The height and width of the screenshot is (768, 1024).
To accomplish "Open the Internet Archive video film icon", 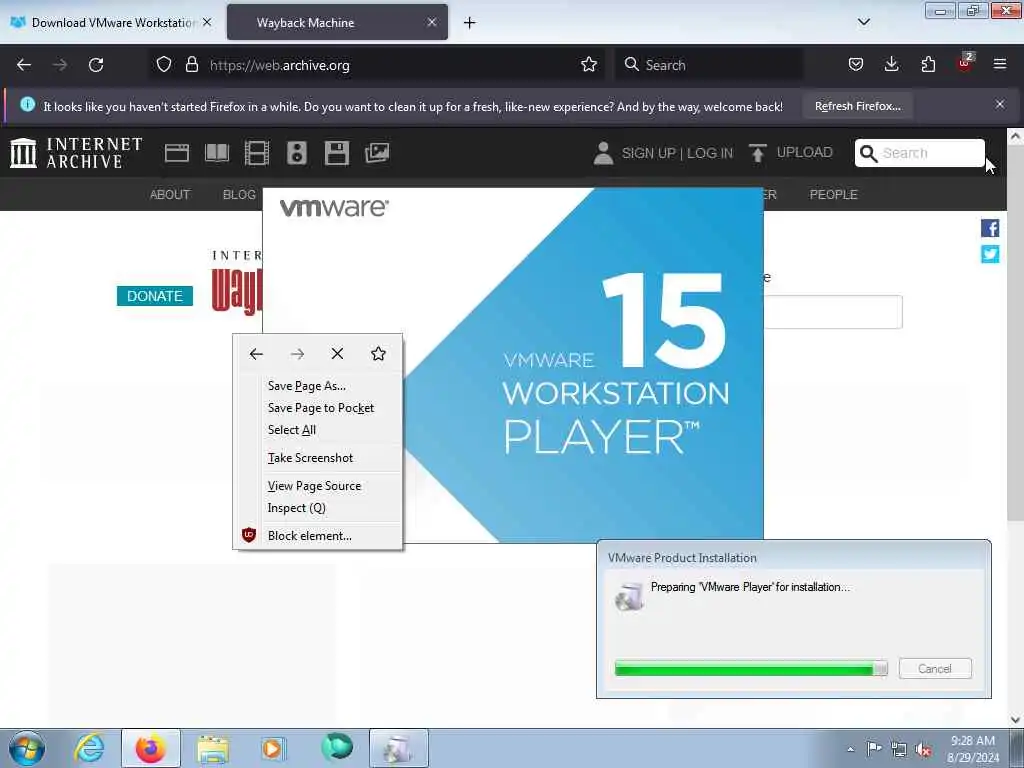I will (257, 153).
